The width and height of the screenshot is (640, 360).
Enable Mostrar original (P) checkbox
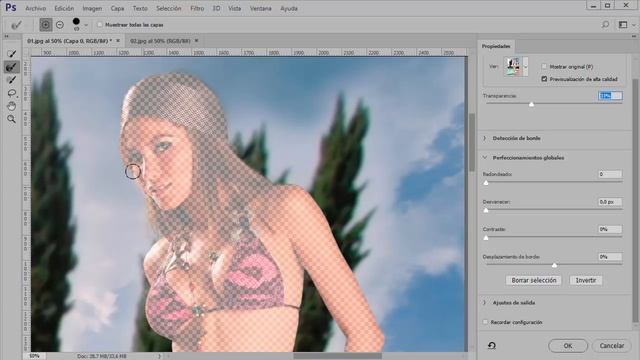tap(544, 67)
